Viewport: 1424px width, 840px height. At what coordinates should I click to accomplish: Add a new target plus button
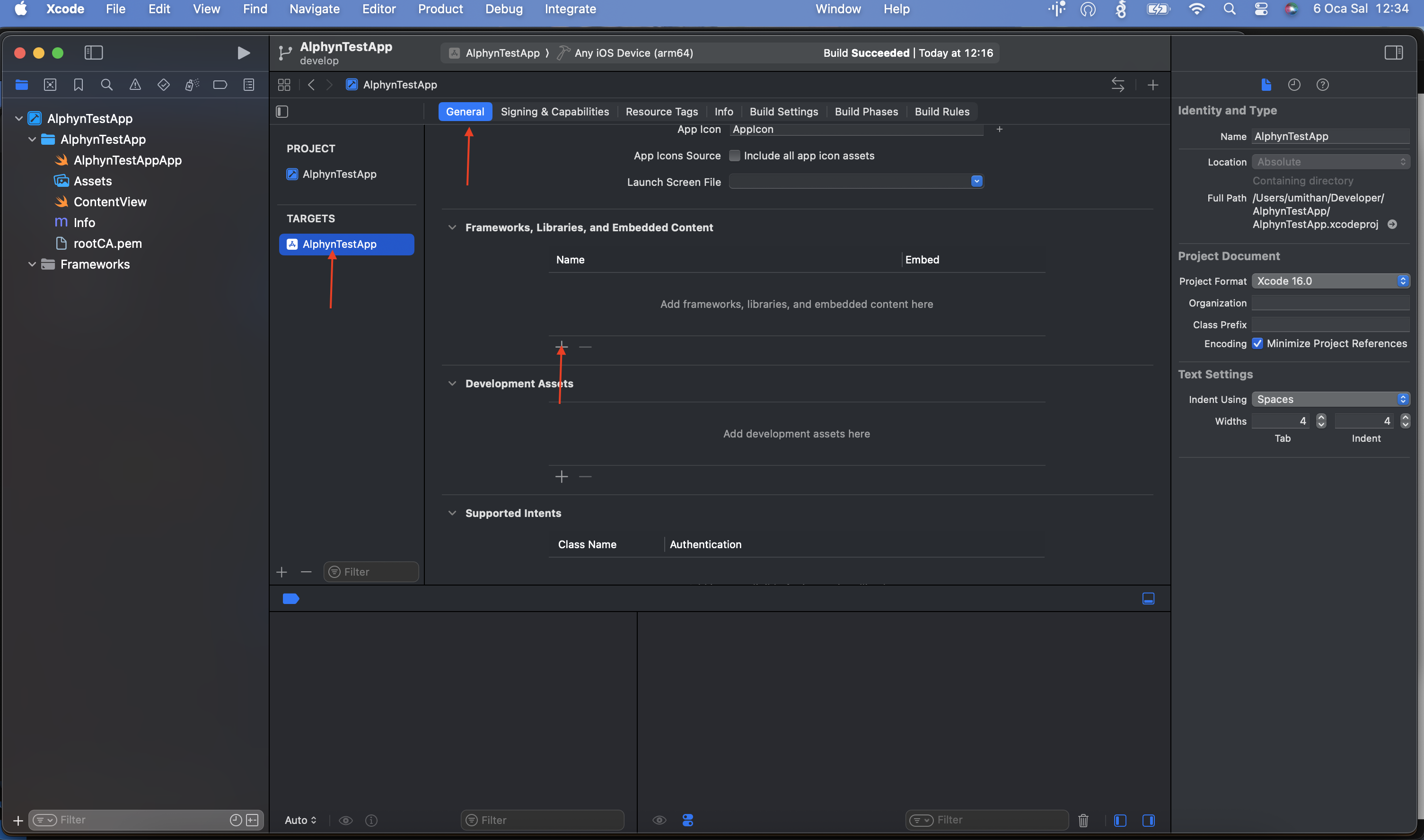pos(281,572)
